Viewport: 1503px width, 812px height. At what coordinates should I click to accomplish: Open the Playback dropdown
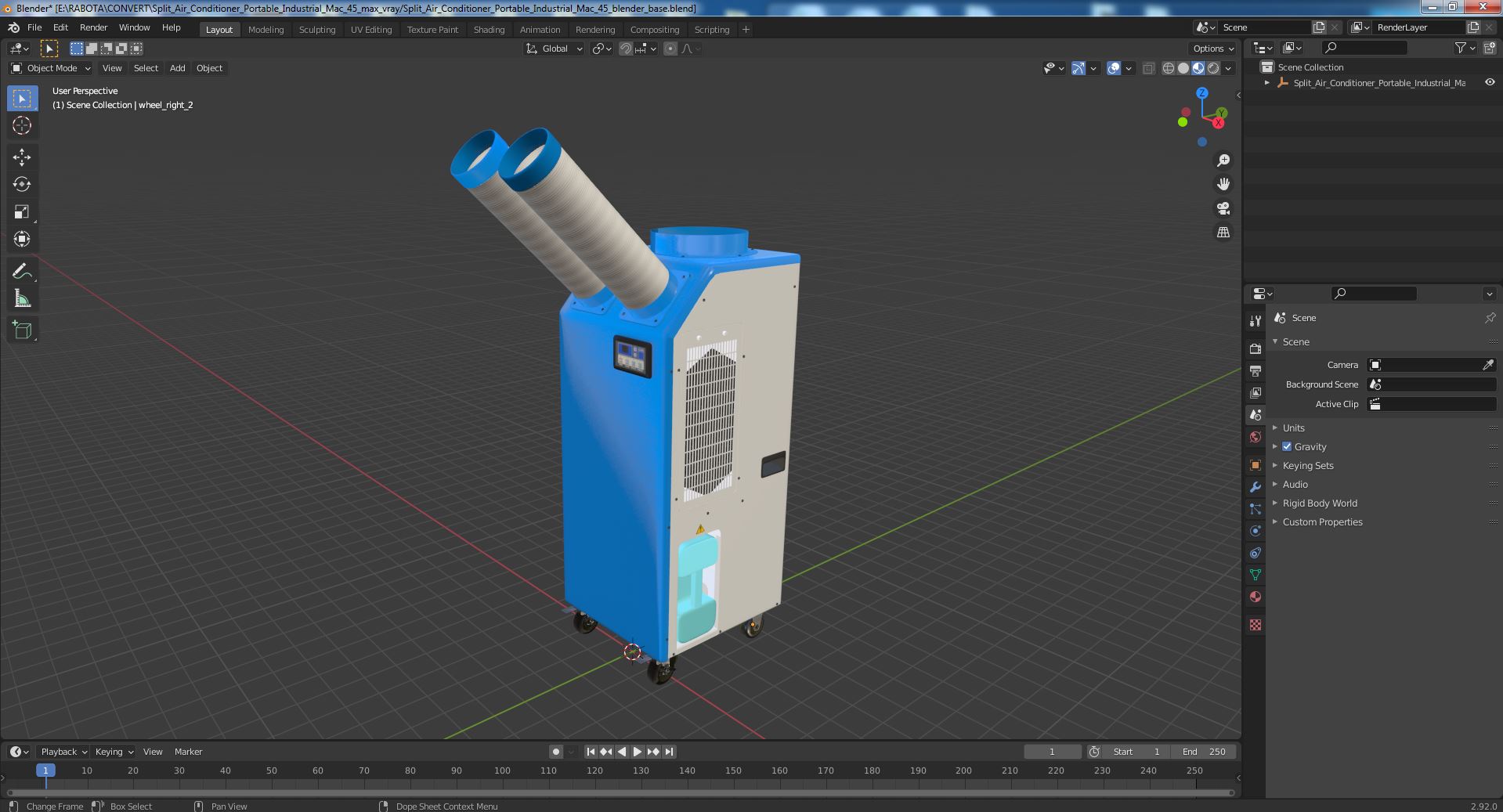tap(63, 752)
